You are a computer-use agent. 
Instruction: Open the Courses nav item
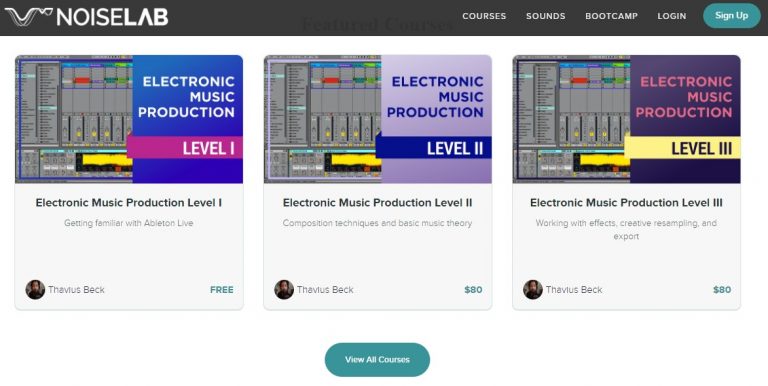pos(484,16)
